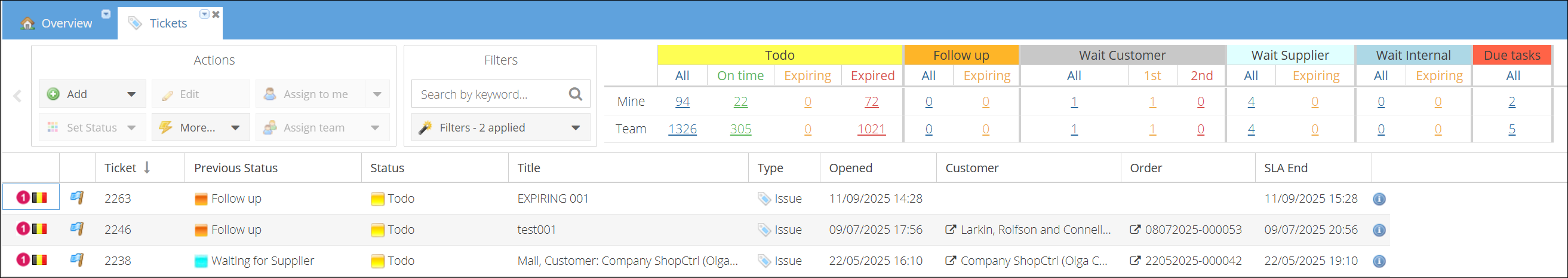The height and width of the screenshot is (278, 1568).
Task: Click the priority badge on ticket 2238 row
Action: [23, 260]
